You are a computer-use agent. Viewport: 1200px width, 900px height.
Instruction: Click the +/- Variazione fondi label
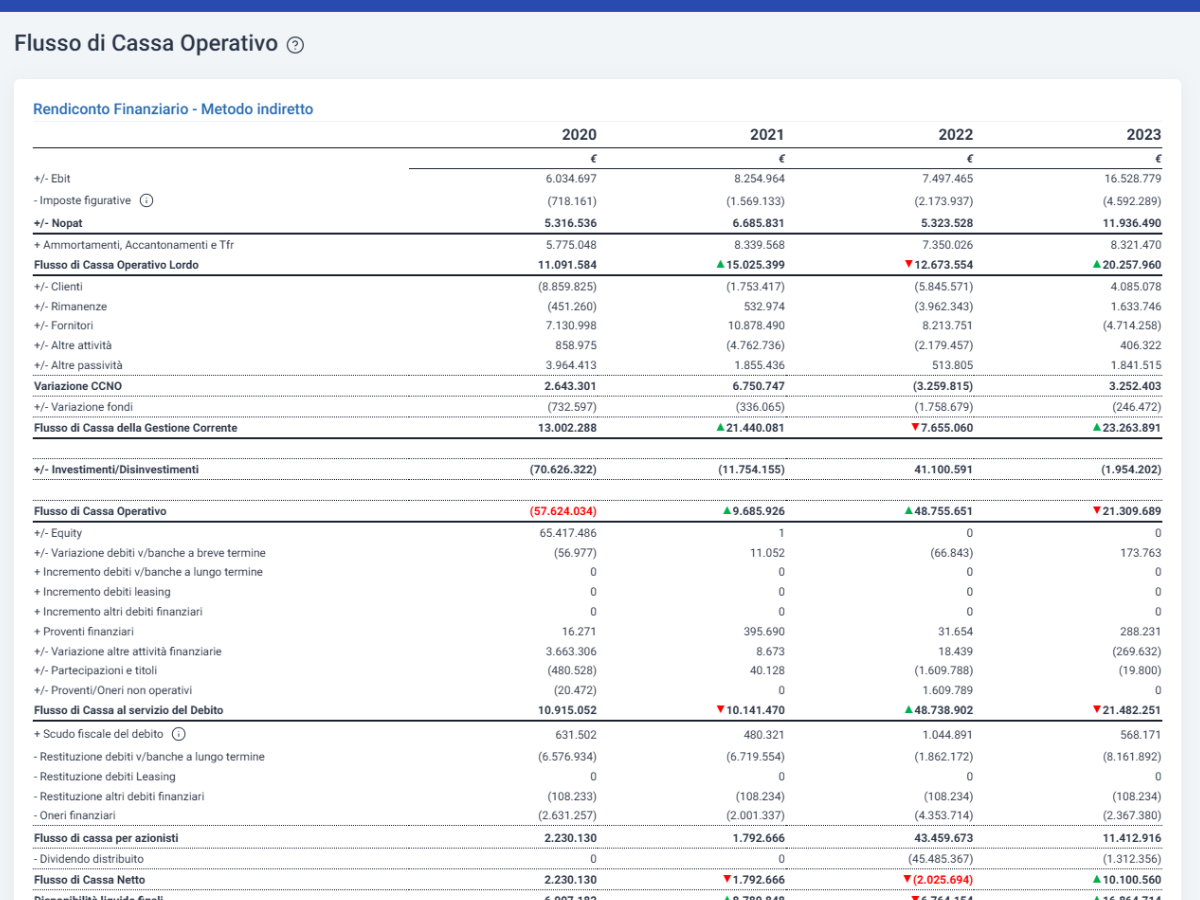(x=82, y=407)
